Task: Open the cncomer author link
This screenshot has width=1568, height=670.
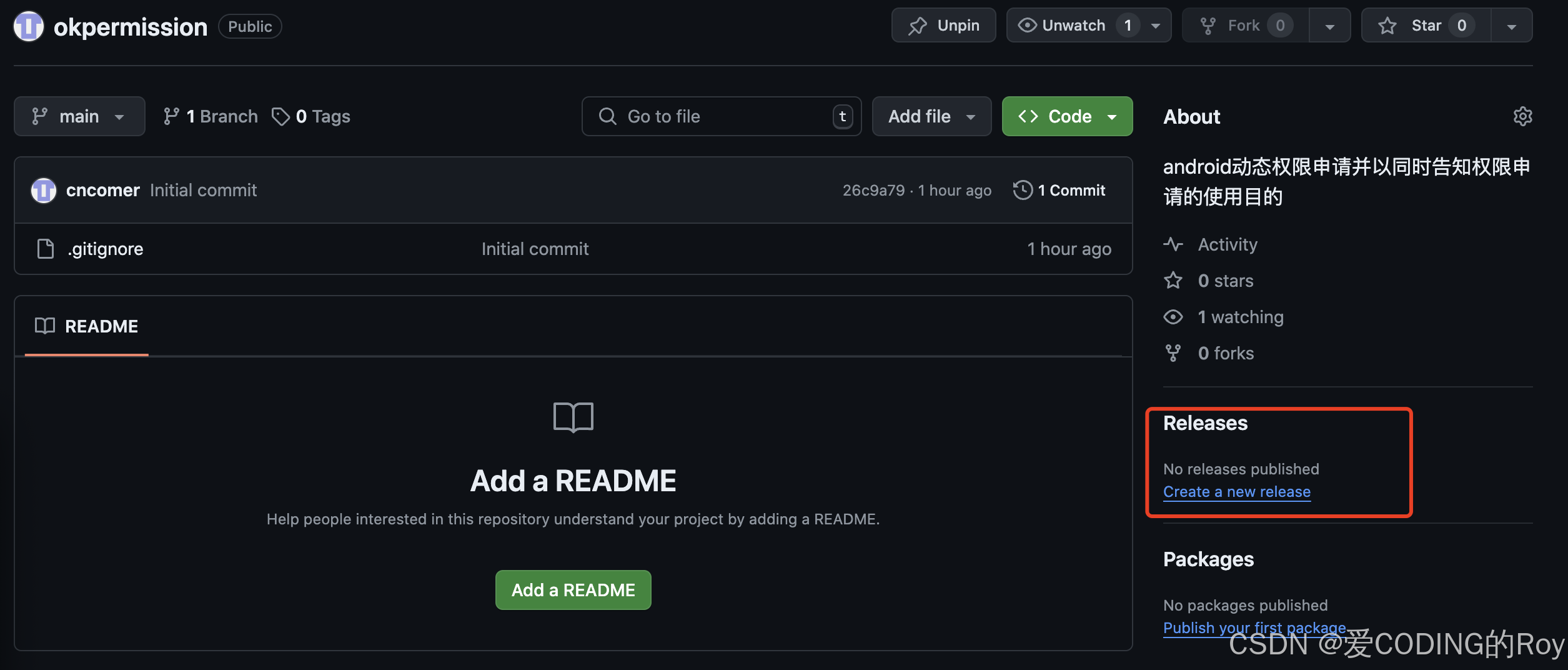Action: 103,190
